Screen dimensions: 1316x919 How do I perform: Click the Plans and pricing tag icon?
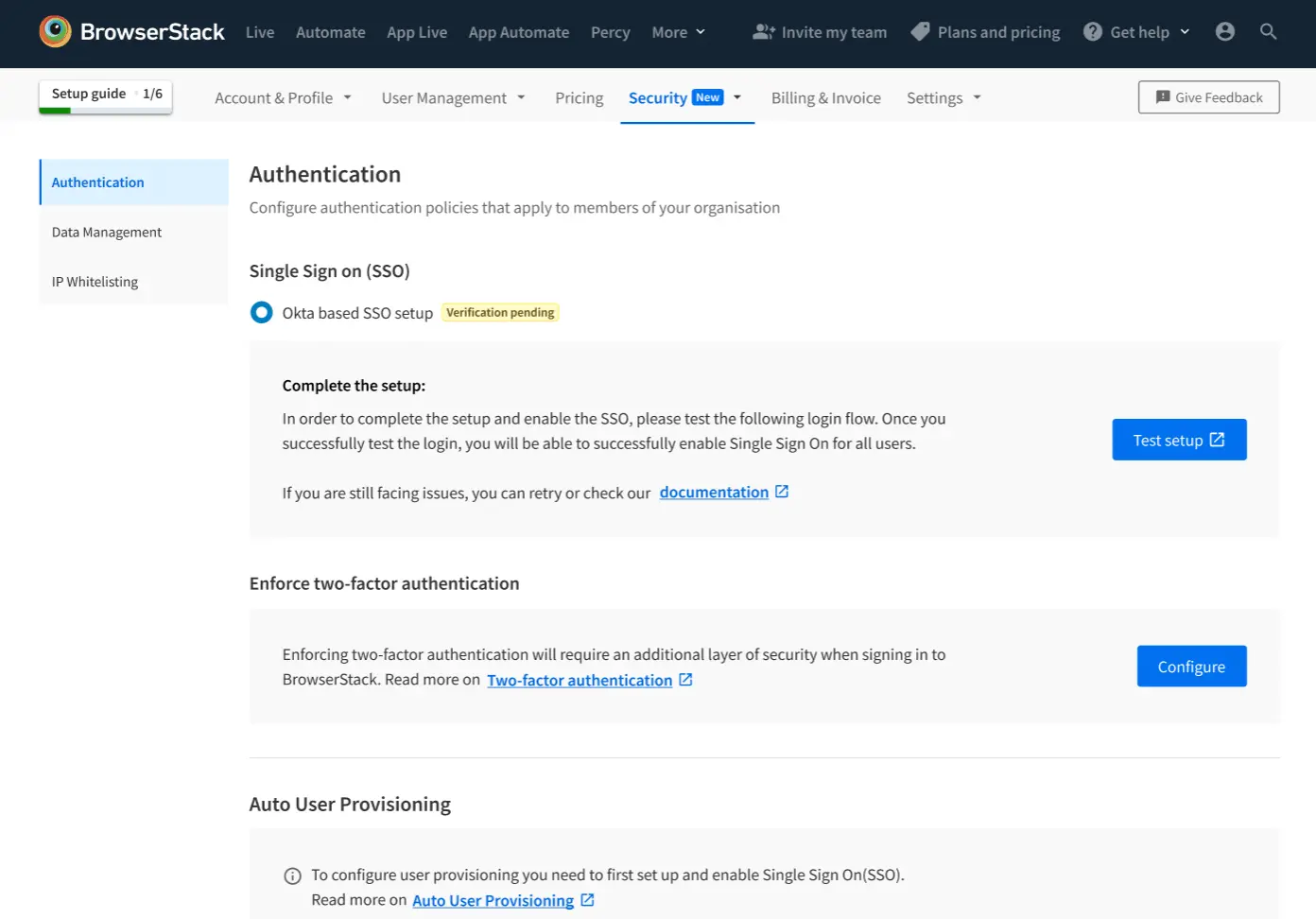(x=920, y=32)
